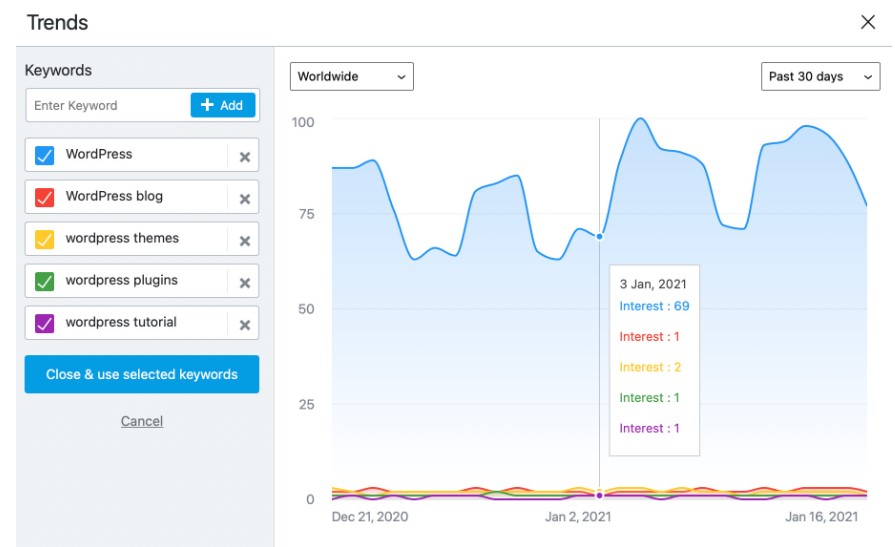Image resolution: width=895 pixels, height=547 pixels.
Task: Click Close & use selected keywords
Action: (x=142, y=374)
